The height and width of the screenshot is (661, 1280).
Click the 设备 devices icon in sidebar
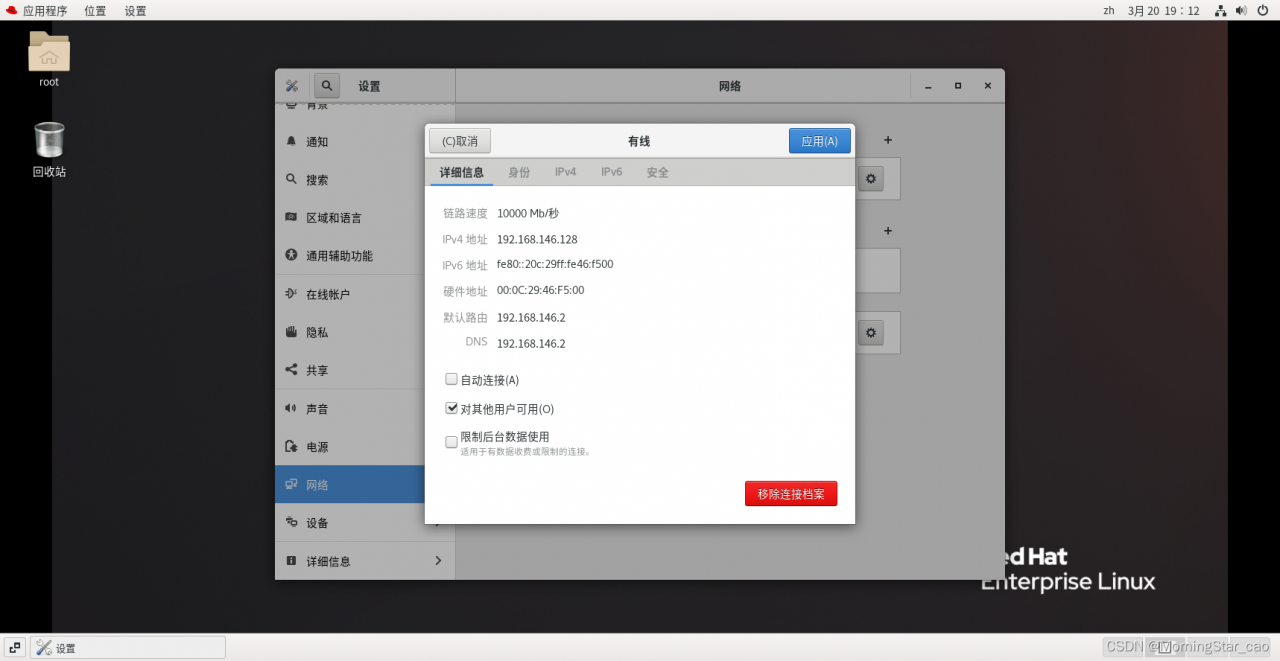[291, 522]
